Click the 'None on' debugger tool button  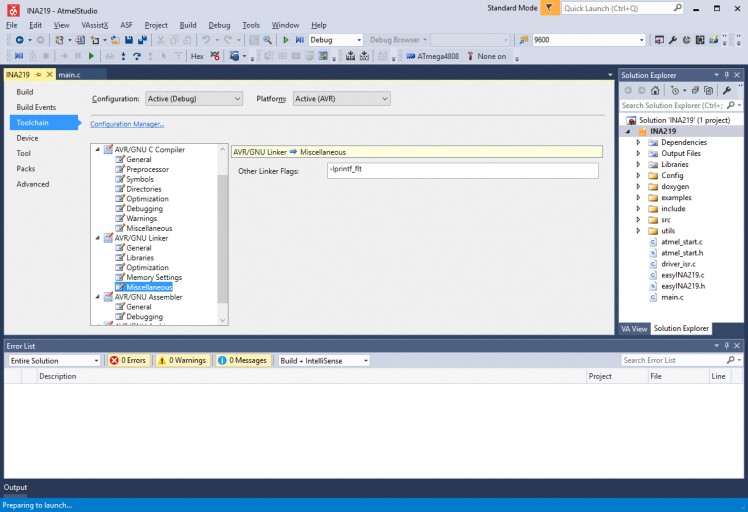(x=486, y=56)
